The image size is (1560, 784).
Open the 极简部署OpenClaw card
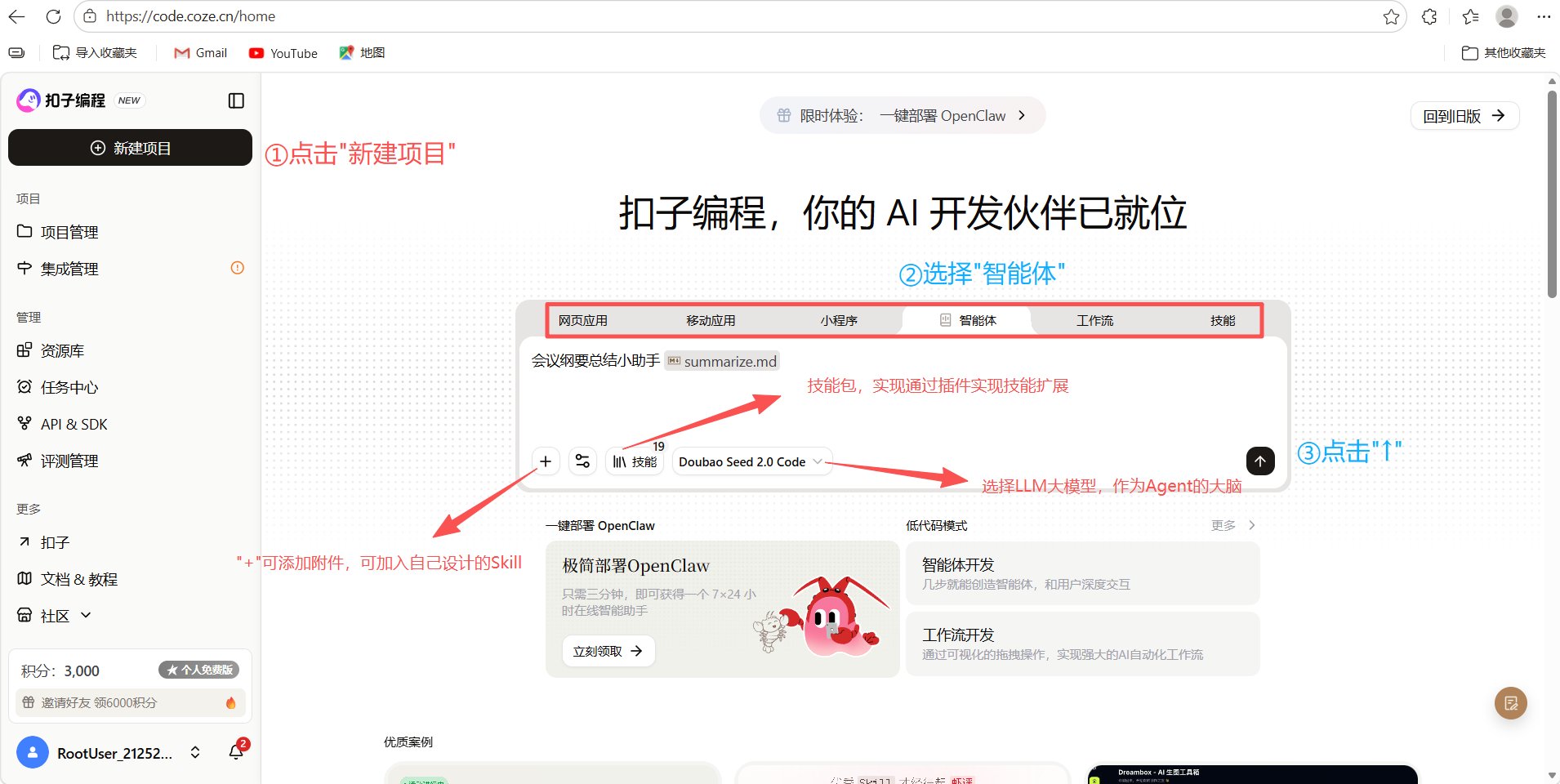(x=722, y=608)
